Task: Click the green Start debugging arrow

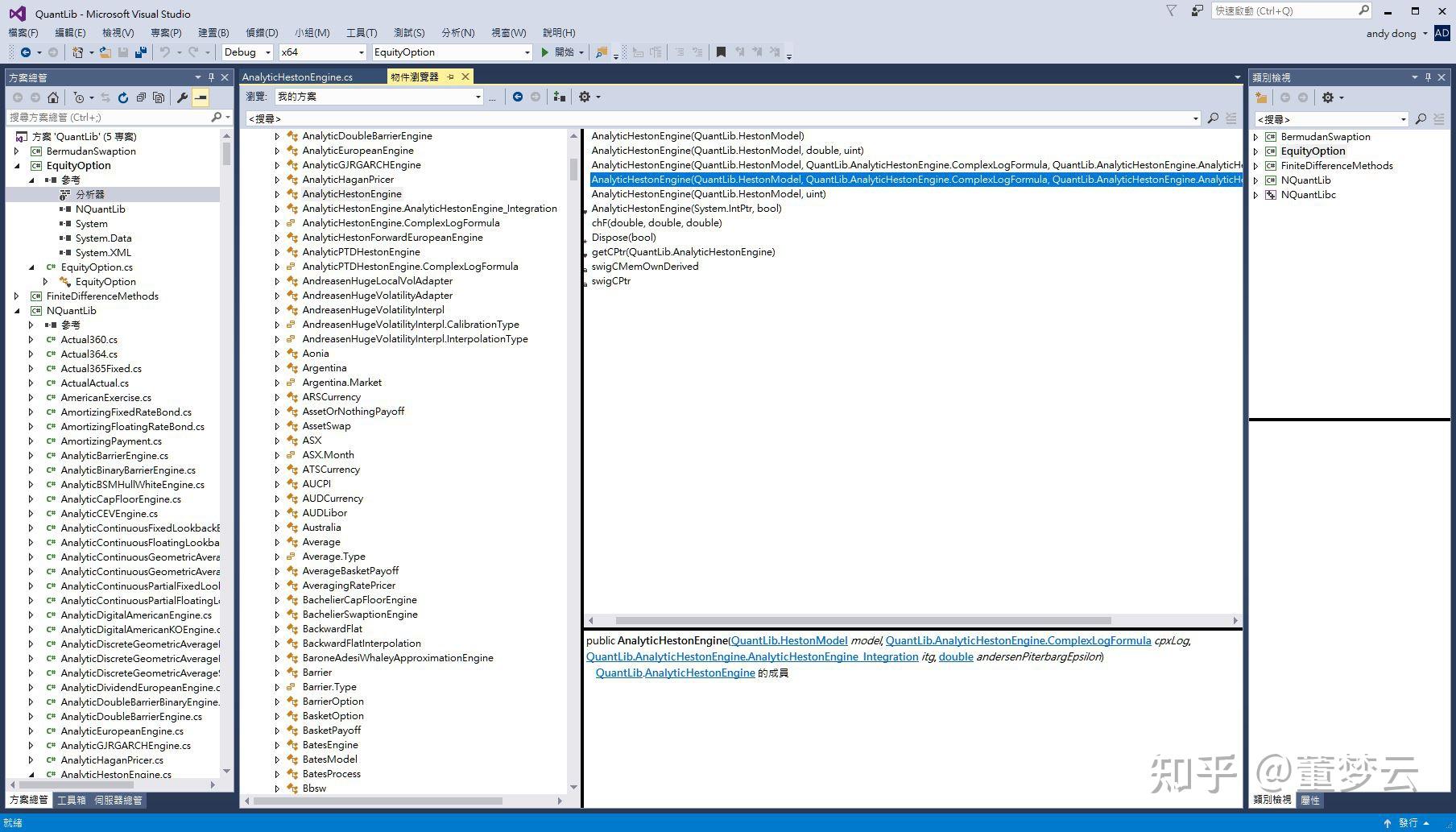Action: pyautogui.click(x=545, y=52)
